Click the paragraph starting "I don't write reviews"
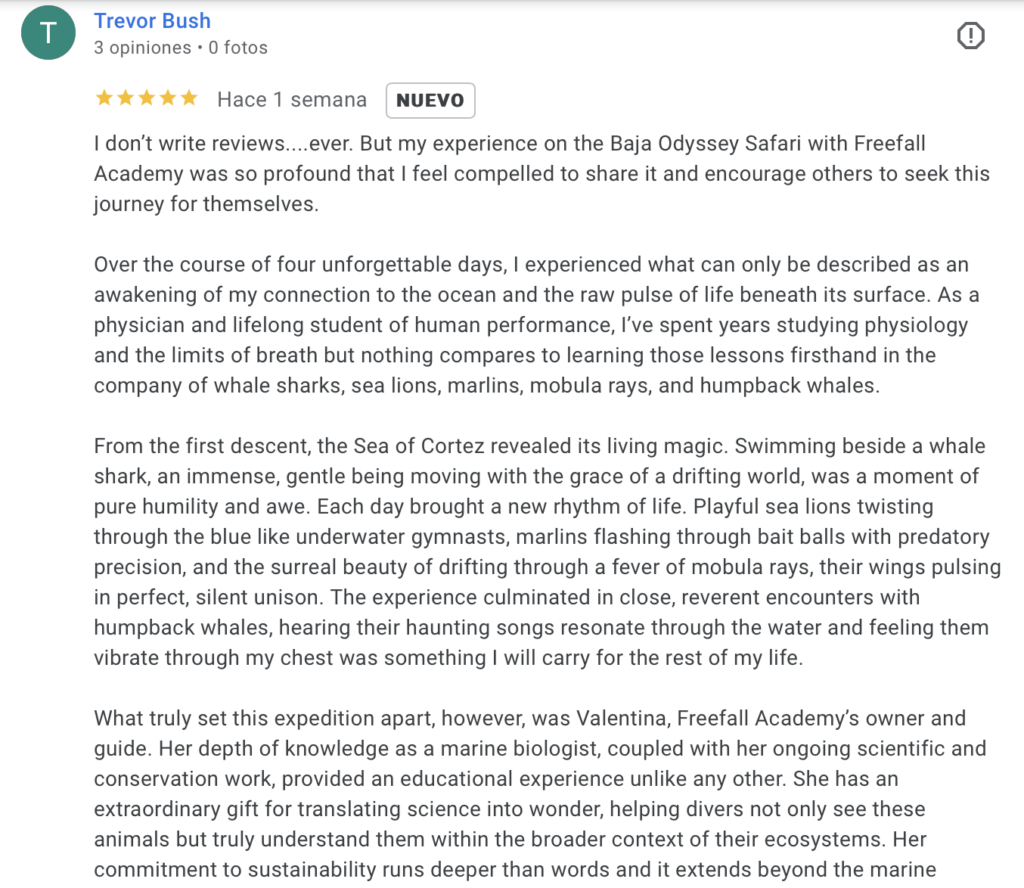The width and height of the screenshot is (1024, 888). (x=540, y=173)
